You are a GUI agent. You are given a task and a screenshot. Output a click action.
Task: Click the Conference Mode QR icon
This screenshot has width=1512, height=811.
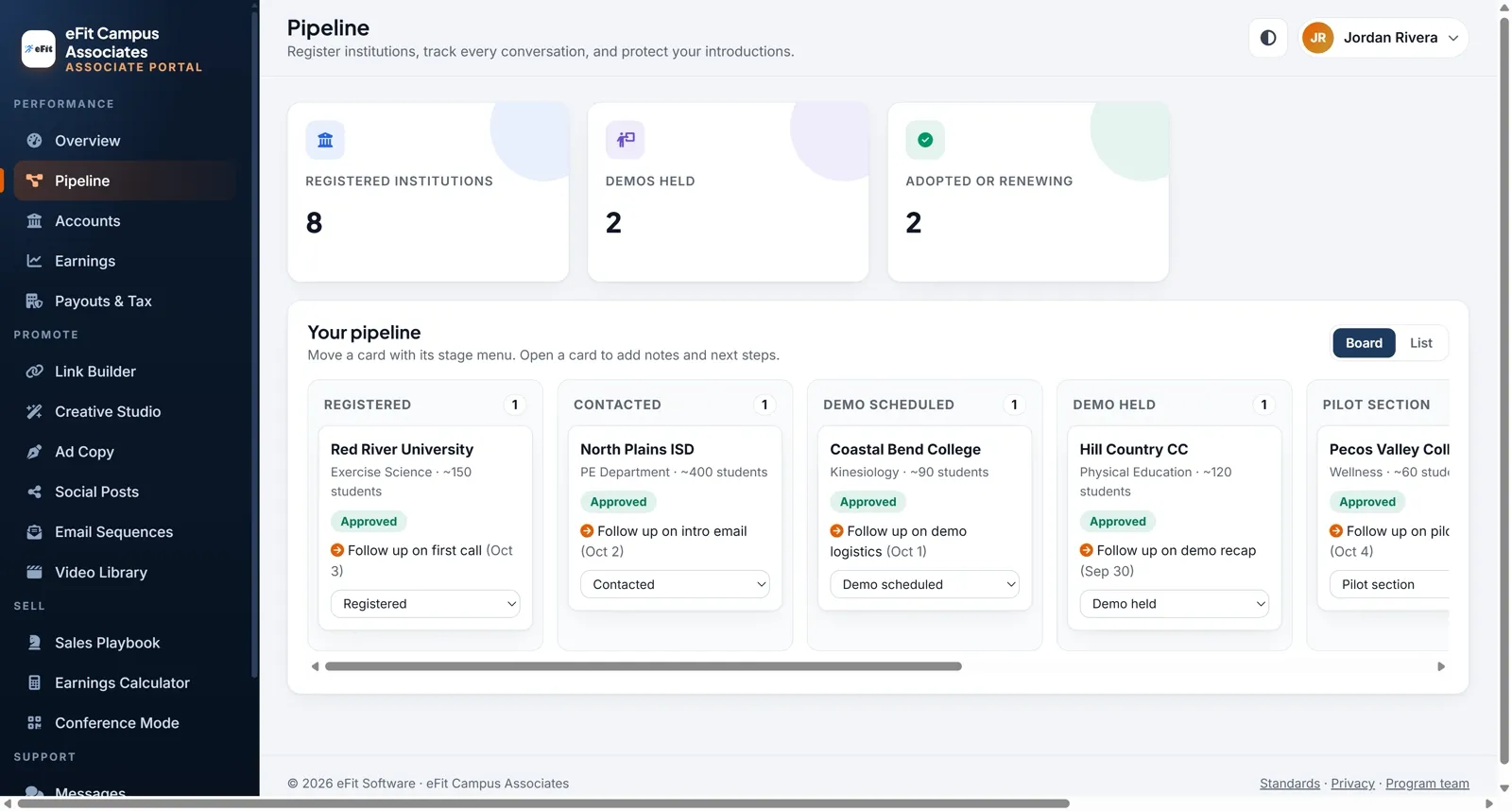pyautogui.click(x=35, y=723)
